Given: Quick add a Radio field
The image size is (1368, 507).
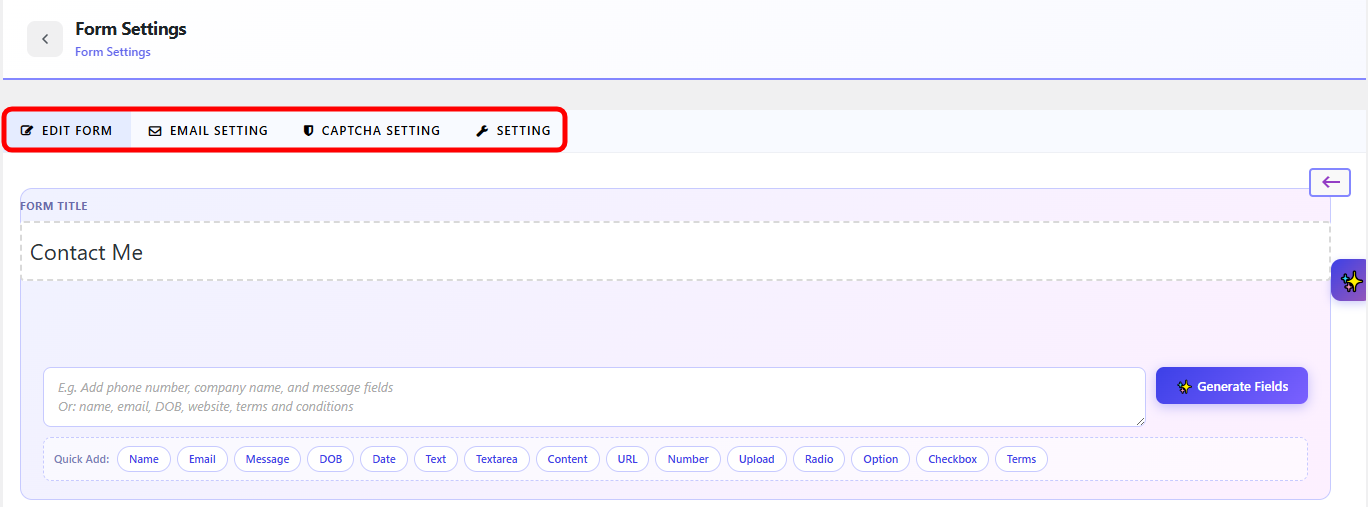Looking at the screenshot, I should pyautogui.click(x=819, y=459).
